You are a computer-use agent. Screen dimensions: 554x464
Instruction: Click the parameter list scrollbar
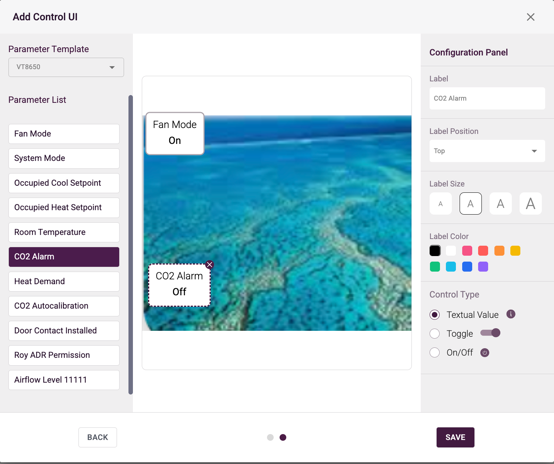pos(131,244)
